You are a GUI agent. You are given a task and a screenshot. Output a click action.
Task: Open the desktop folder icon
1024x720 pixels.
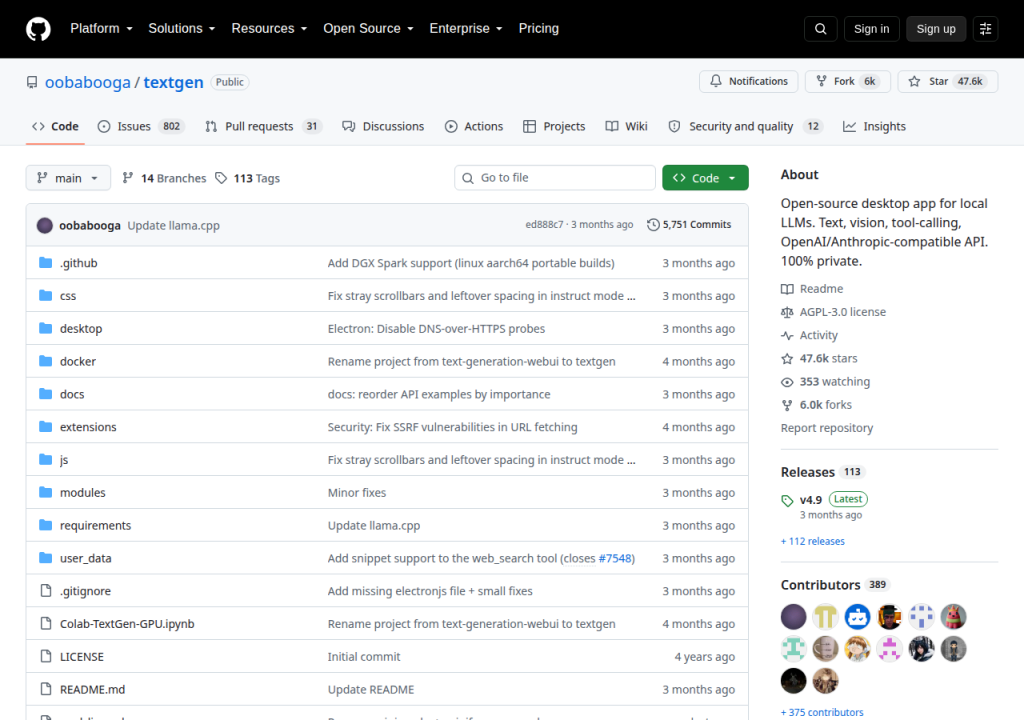[x=45, y=328]
